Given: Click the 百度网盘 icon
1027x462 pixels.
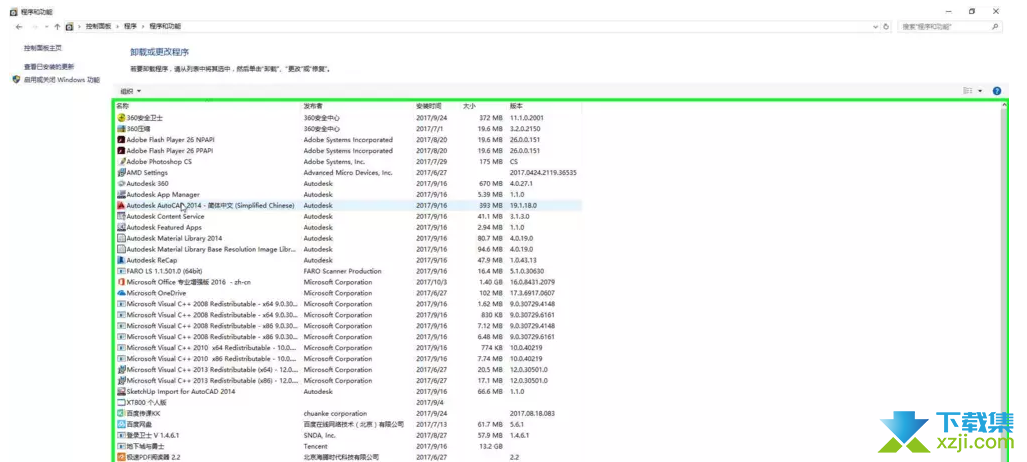Looking at the screenshot, I should click(121, 425).
